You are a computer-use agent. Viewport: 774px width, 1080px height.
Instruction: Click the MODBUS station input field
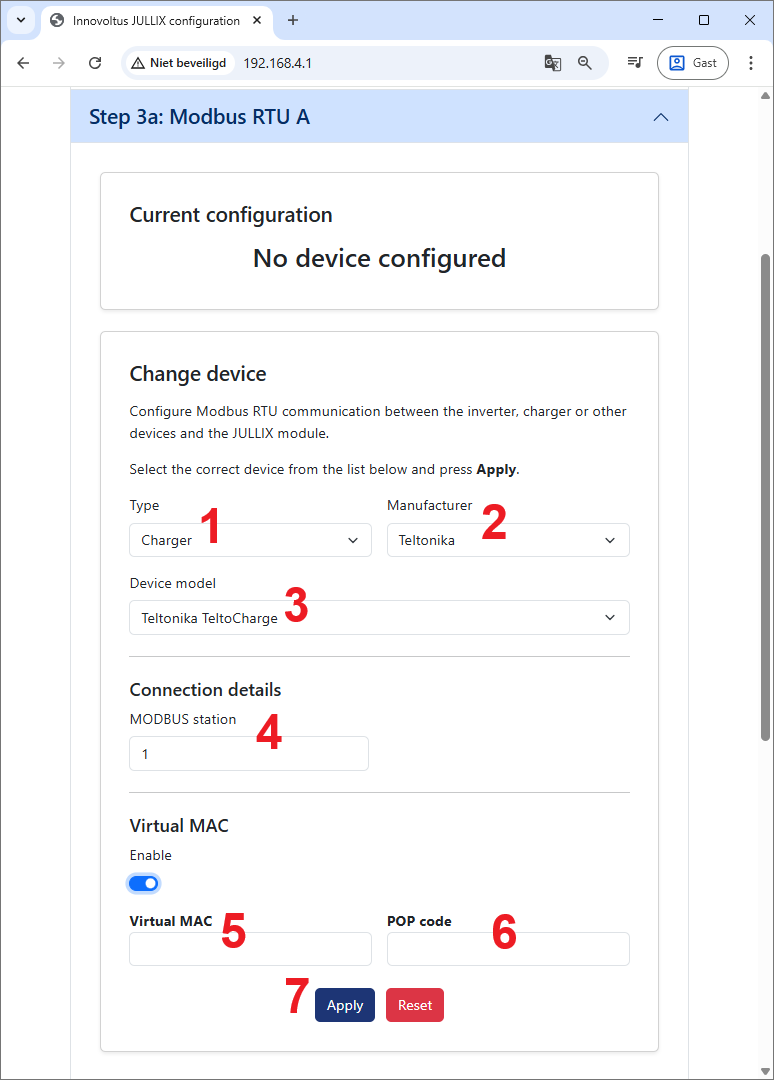click(x=248, y=754)
